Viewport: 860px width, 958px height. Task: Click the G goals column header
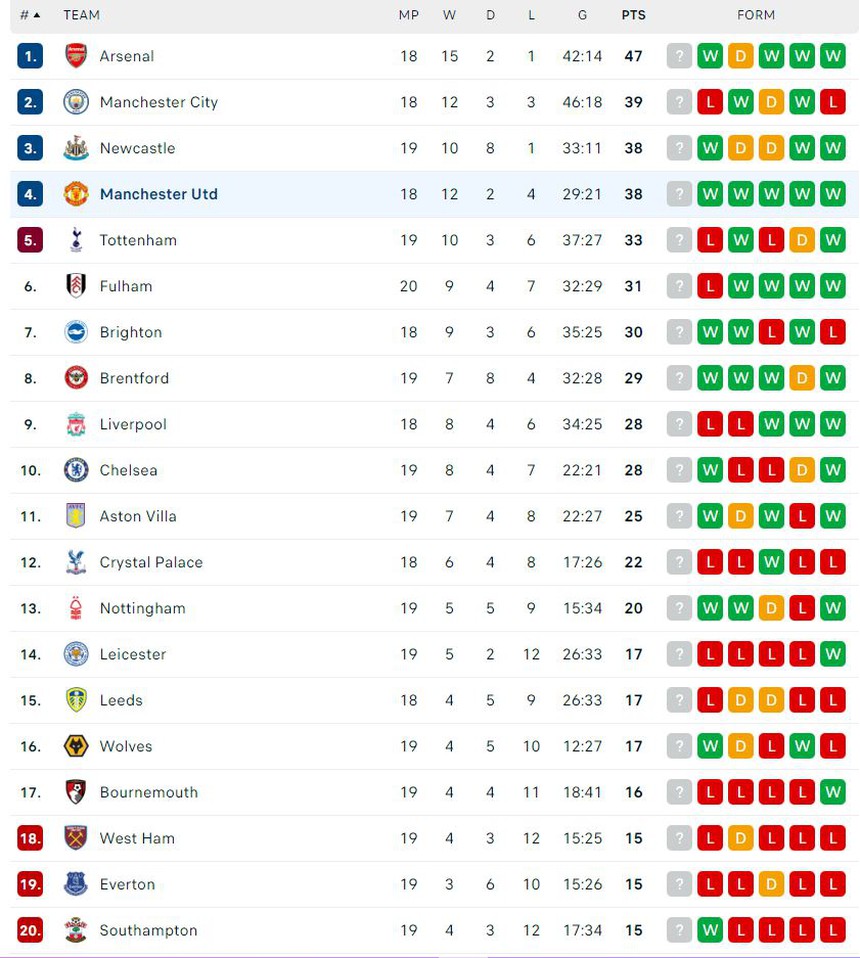pyautogui.click(x=582, y=15)
